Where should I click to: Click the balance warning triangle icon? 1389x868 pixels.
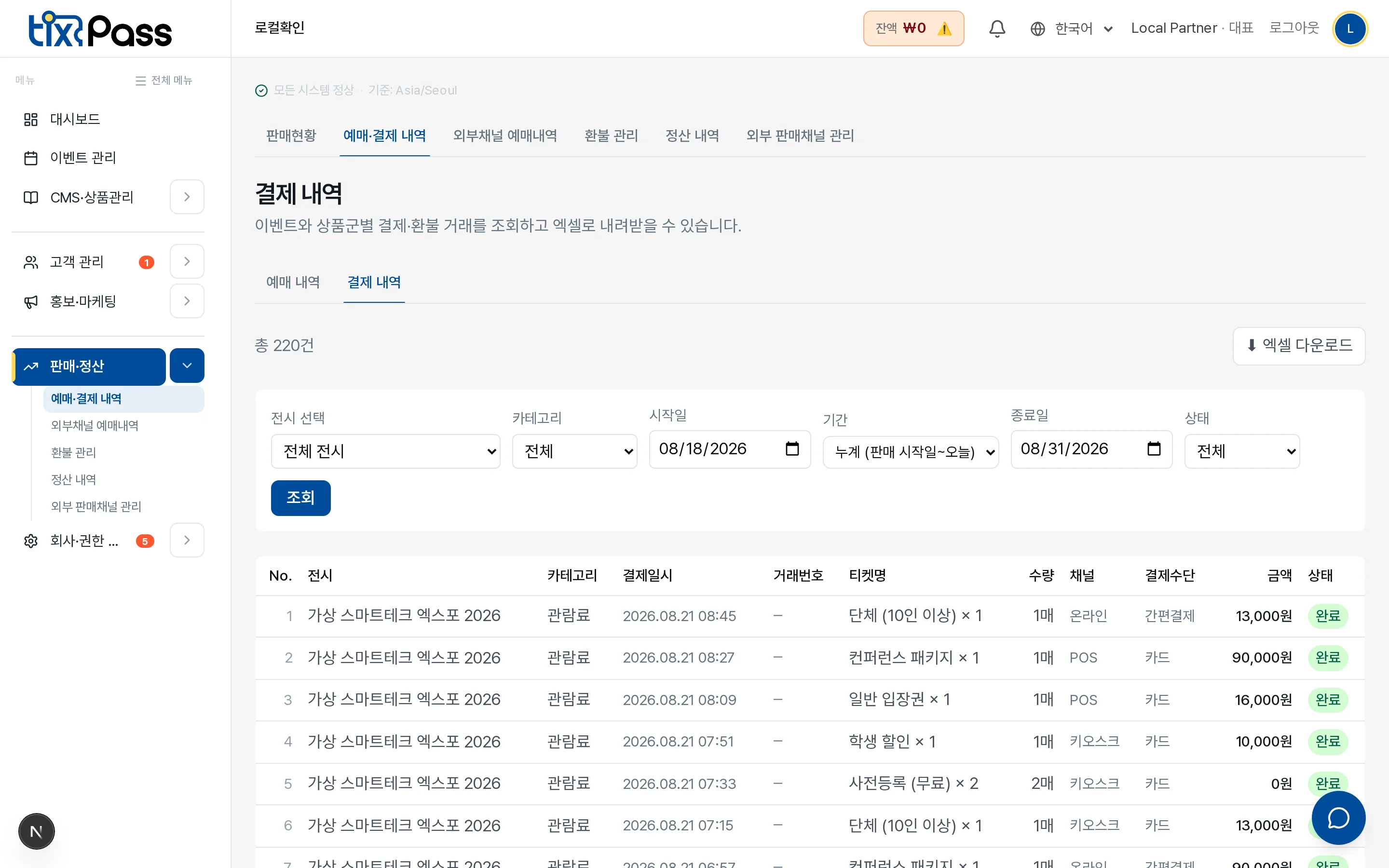944,29
